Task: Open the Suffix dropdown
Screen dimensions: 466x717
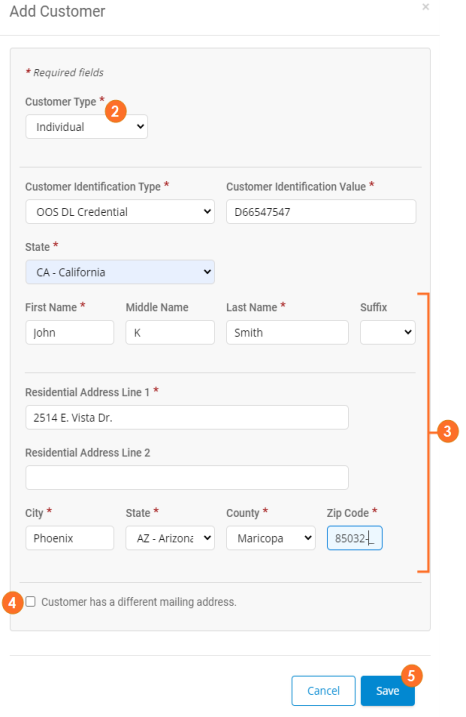Action: [x=388, y=332]
